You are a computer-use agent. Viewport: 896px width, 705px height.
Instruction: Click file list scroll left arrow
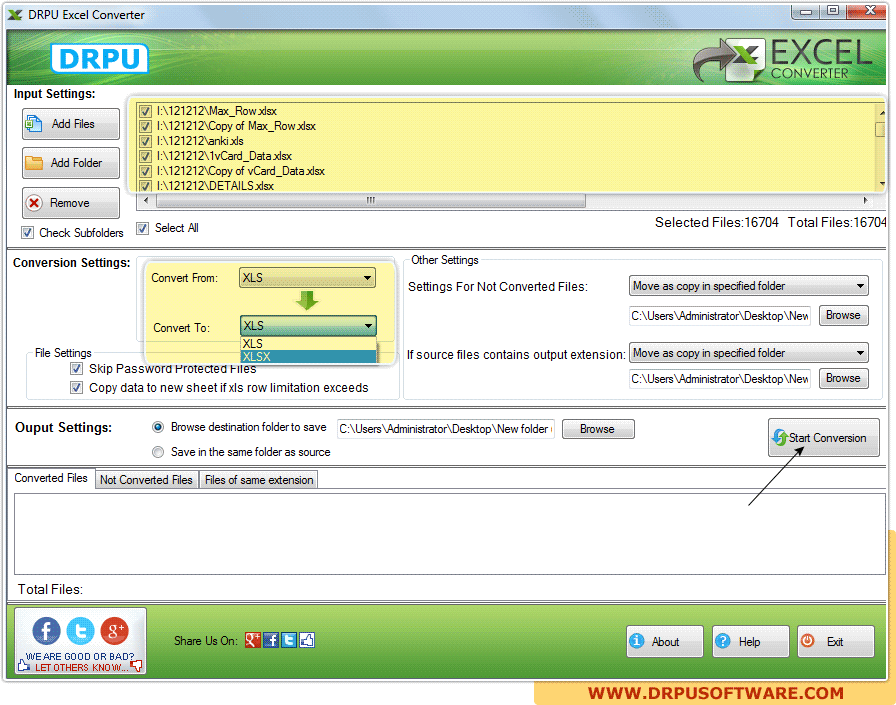point(146,201)
